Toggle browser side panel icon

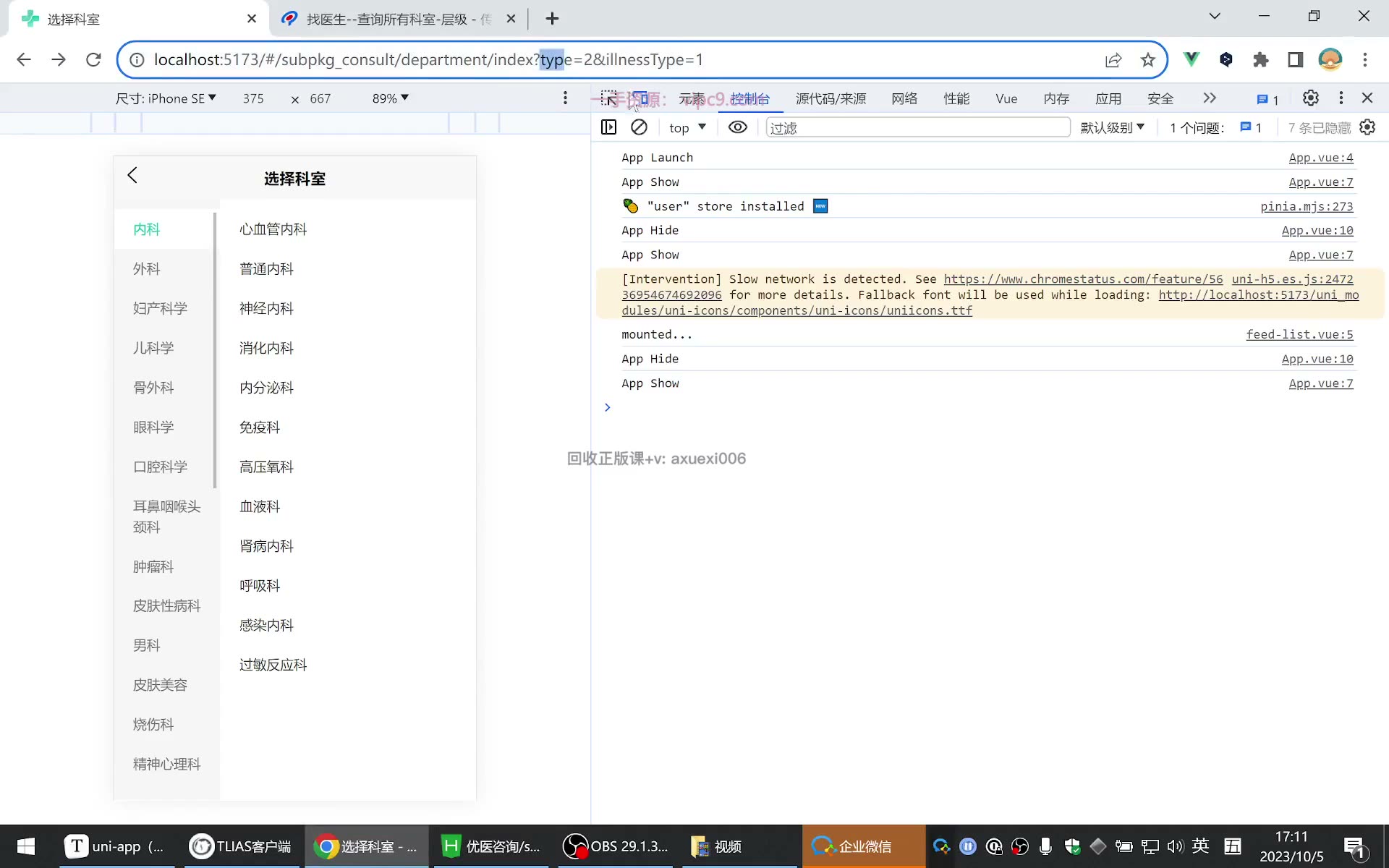point(1296,59)
